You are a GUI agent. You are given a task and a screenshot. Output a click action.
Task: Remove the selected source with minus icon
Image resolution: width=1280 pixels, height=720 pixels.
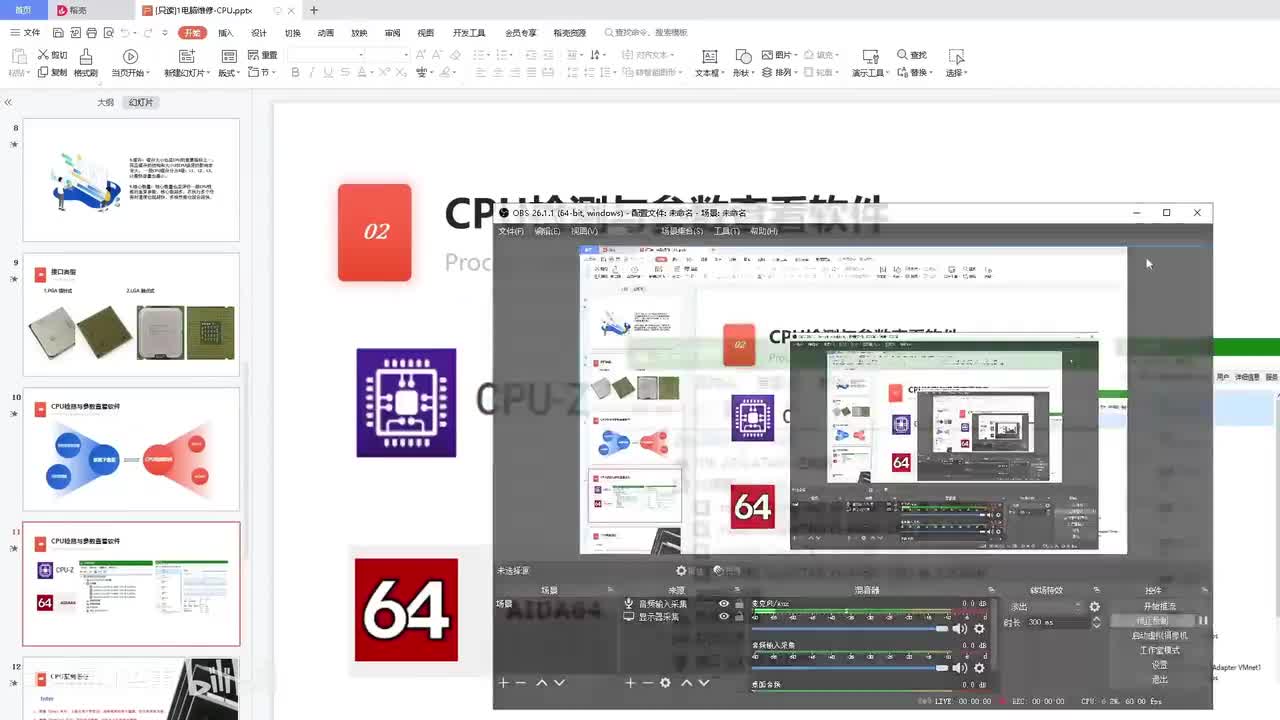click(x=647, y=683)
